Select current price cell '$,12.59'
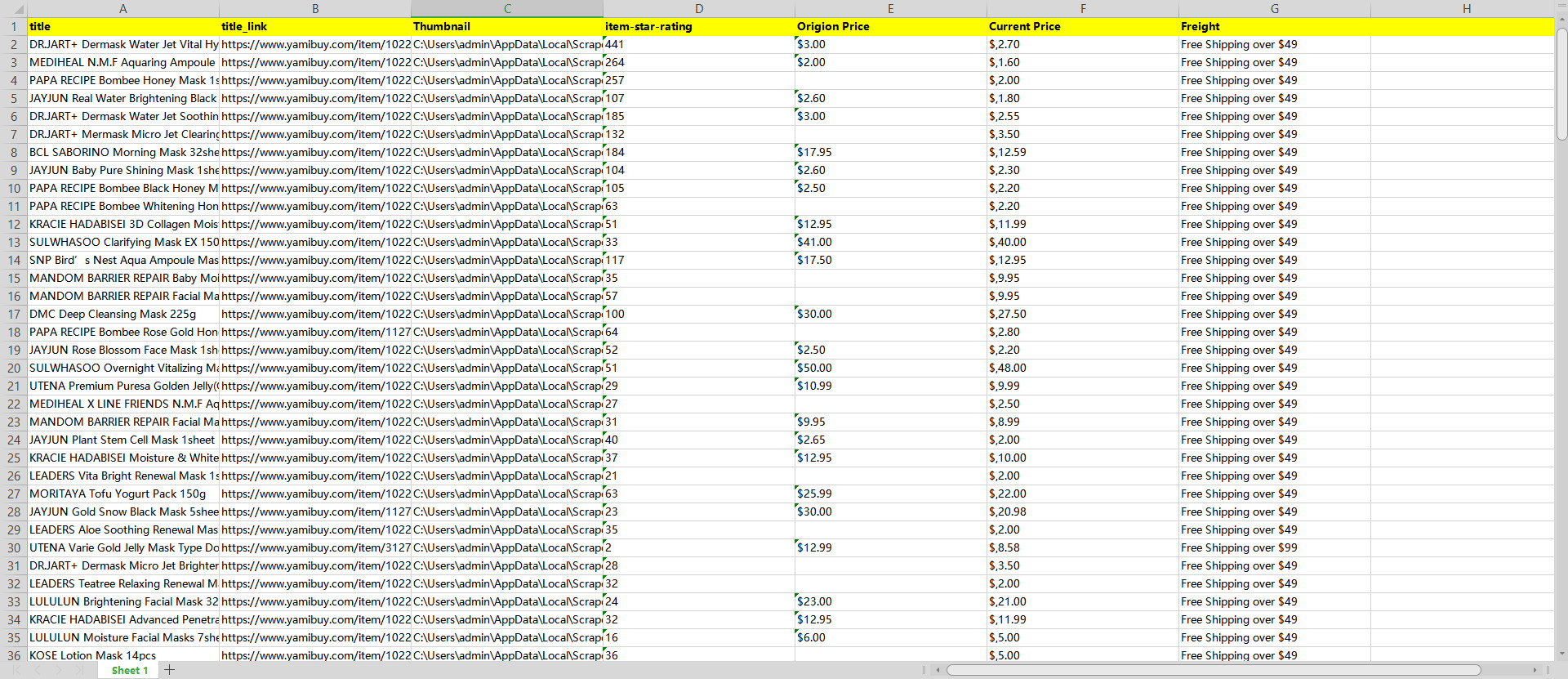Image resolution: width=1568 pixels, height=679 pixels. pyautogui.click(x=1083, y=152)
